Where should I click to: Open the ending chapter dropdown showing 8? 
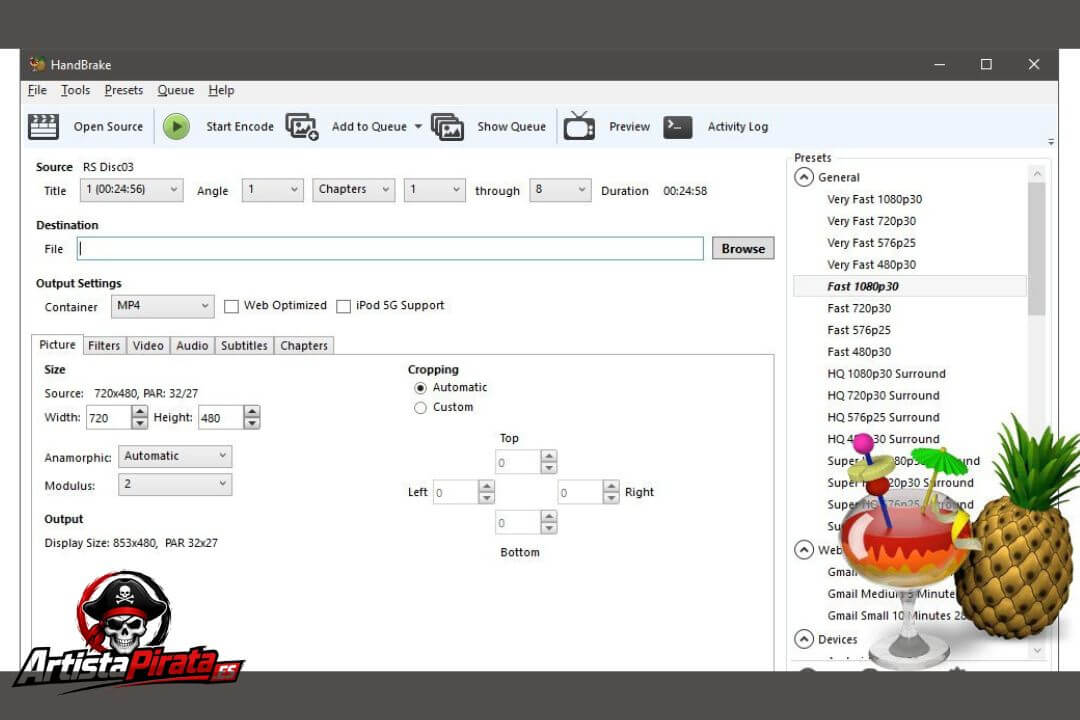(x=560, y=189)
